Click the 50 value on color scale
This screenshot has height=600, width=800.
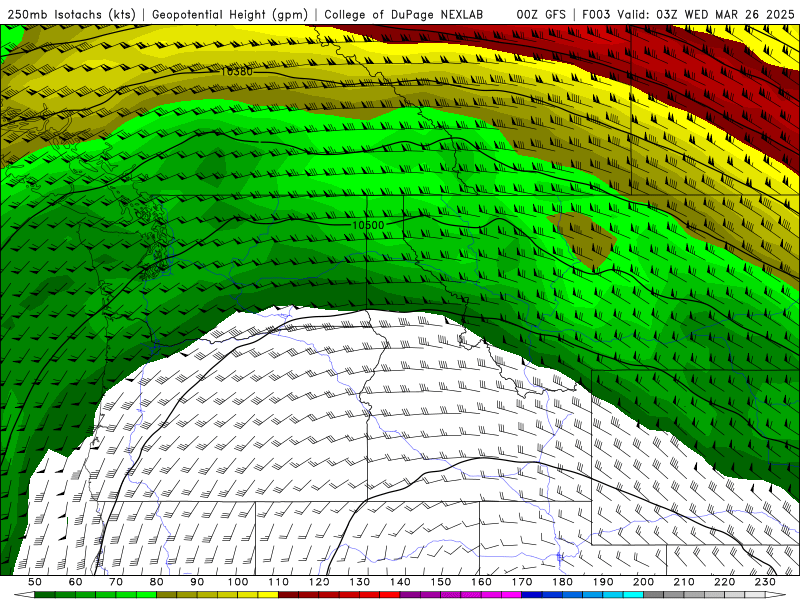pyautogui.click(x=35, y=582)
